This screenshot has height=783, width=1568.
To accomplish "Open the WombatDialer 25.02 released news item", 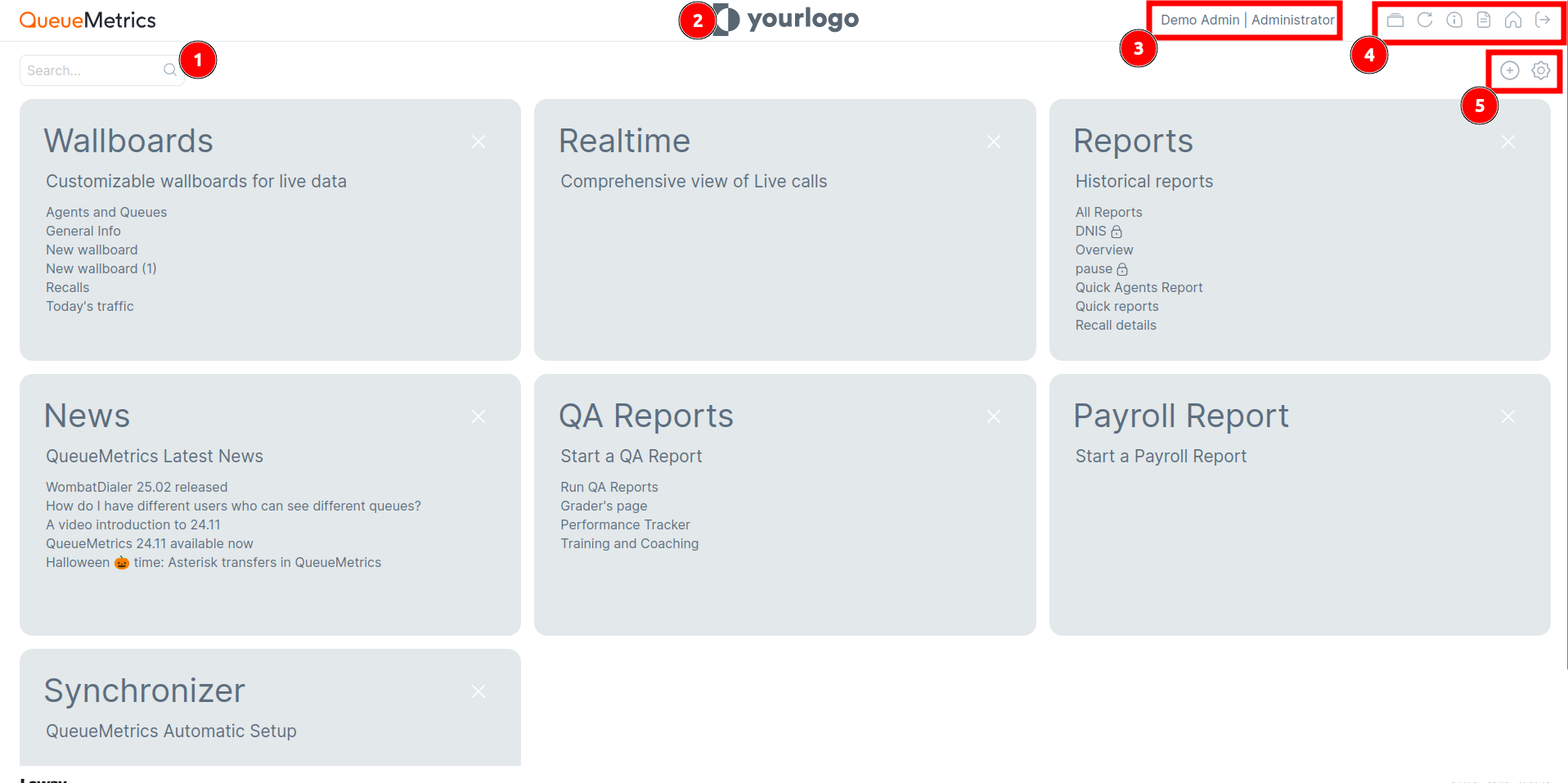I will tap(137, 487).
